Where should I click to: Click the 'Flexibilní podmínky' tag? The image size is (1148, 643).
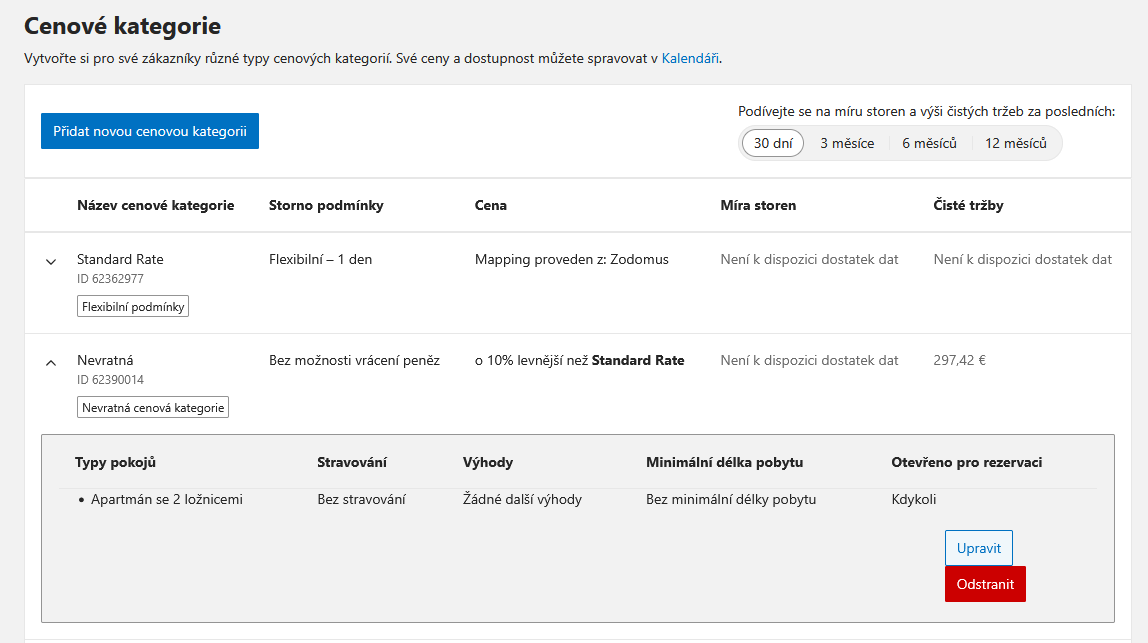coord(133,307)
